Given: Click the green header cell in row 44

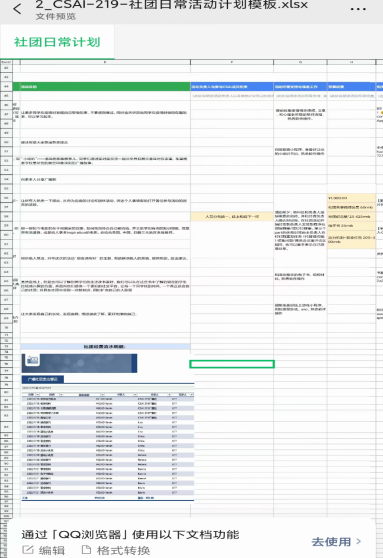Looking at the screenshot, I should tap(101, 86).
